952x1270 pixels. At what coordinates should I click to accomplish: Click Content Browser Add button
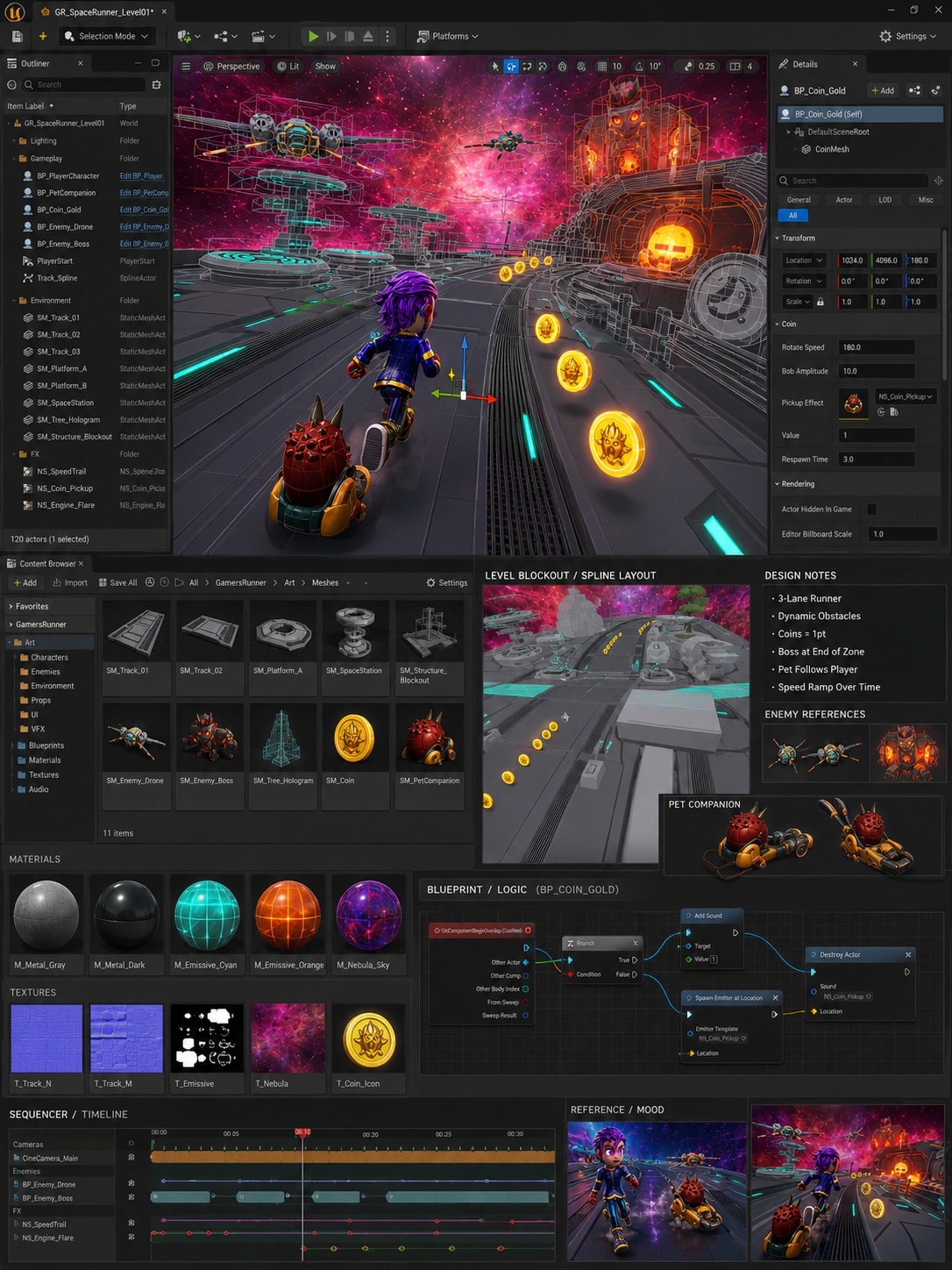[25, 583]
